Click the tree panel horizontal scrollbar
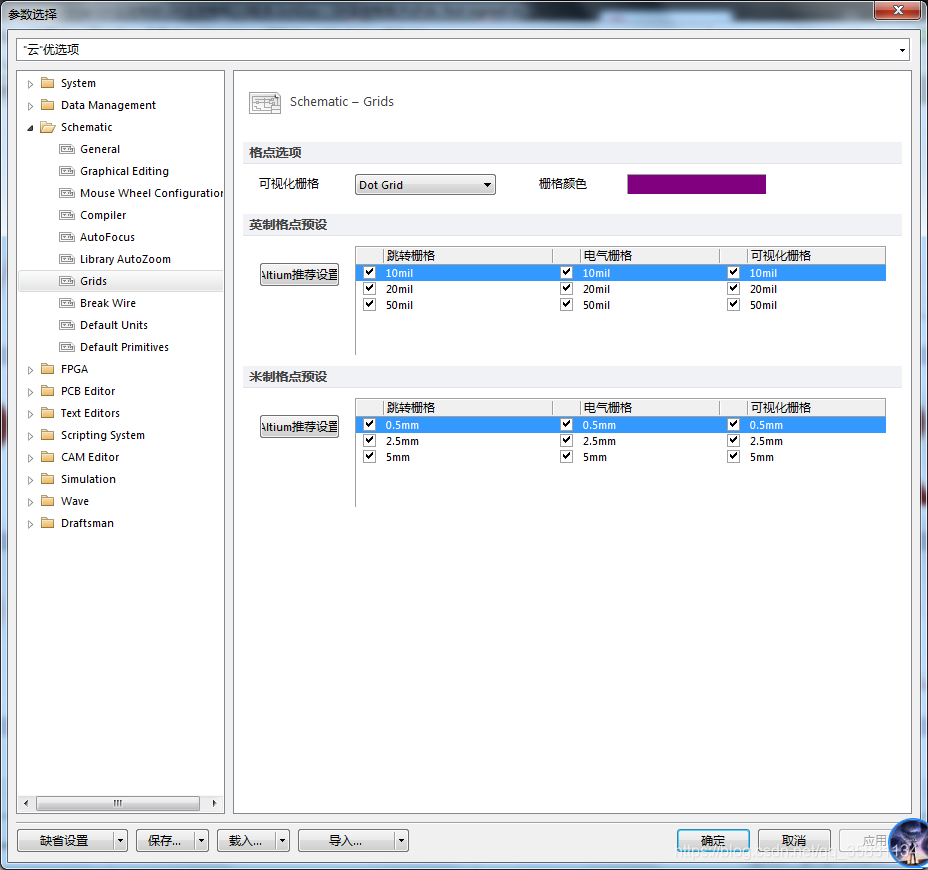The width and height of the screenshot is (928, 870). pos(118,803)
